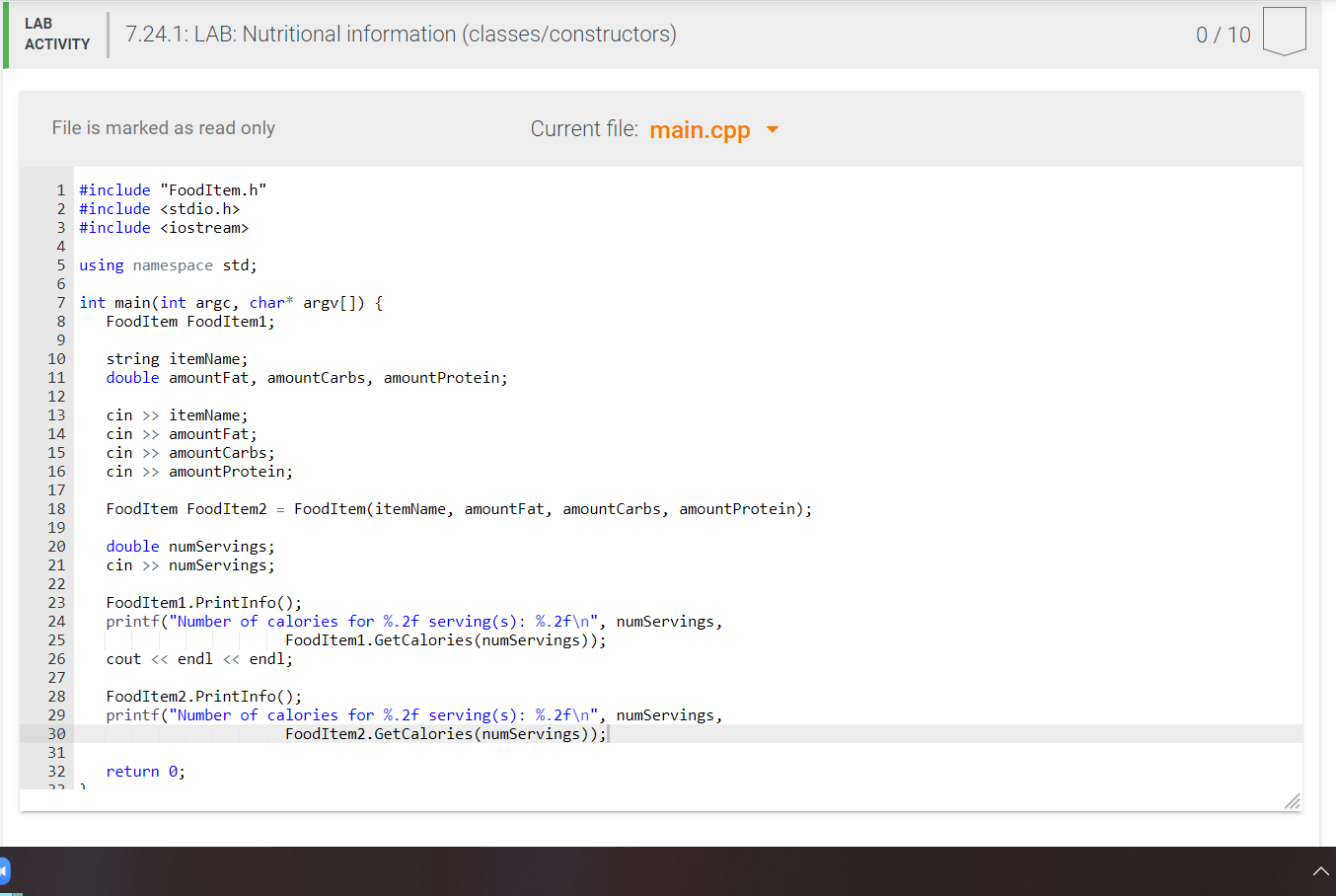This screenshot has height=896, width=1336.
Task: Click the FoodItem1.PrintInfo call
Action: 202,602
